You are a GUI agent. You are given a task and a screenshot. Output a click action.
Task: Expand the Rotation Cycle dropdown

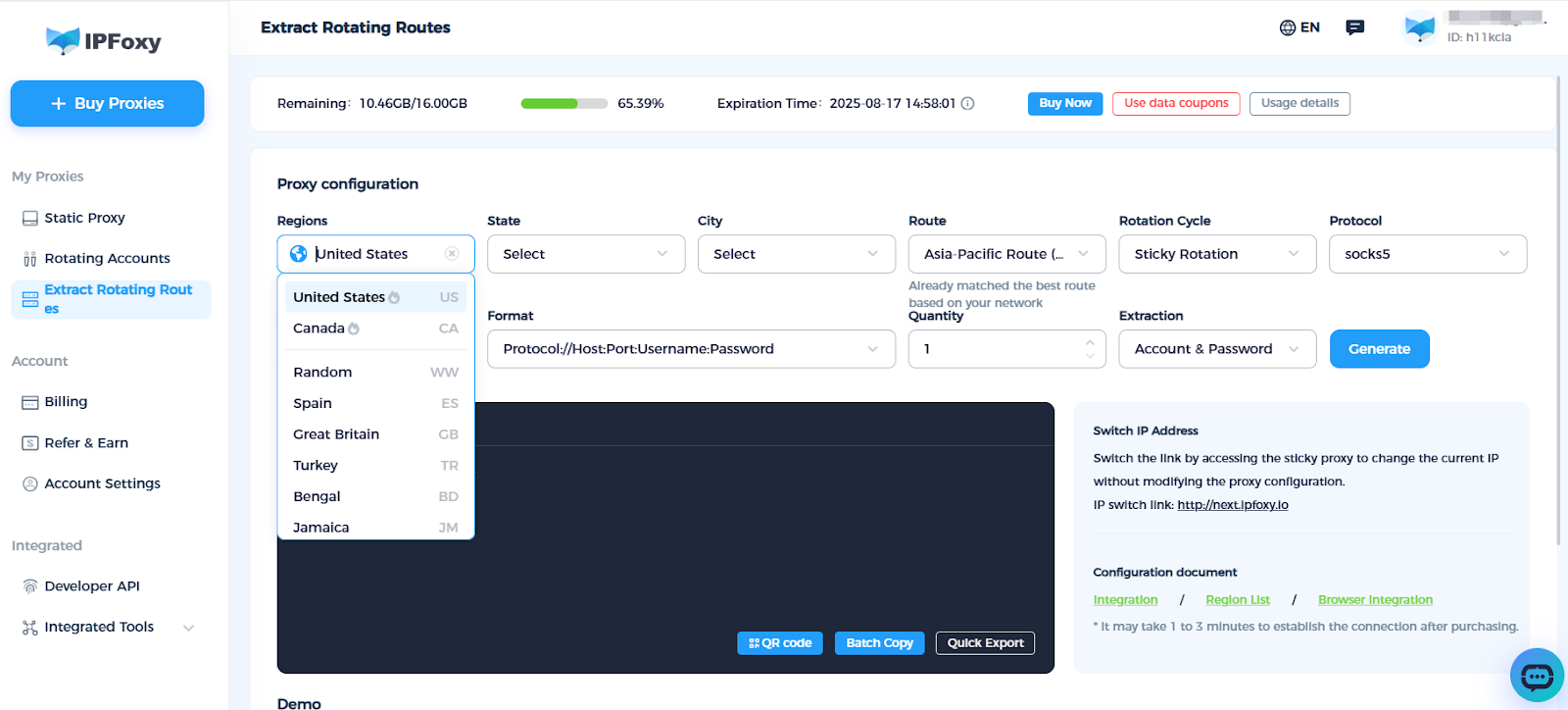[x=1216, y=254]
